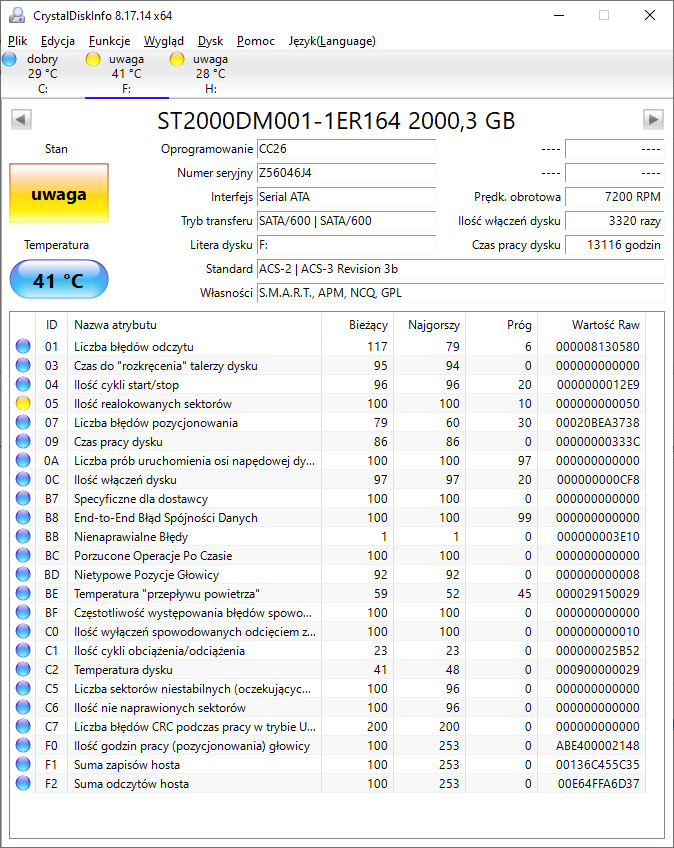
Task: Click the yellow status orb for drive H:
Action: pyautogui.click(x=177, y=59)
